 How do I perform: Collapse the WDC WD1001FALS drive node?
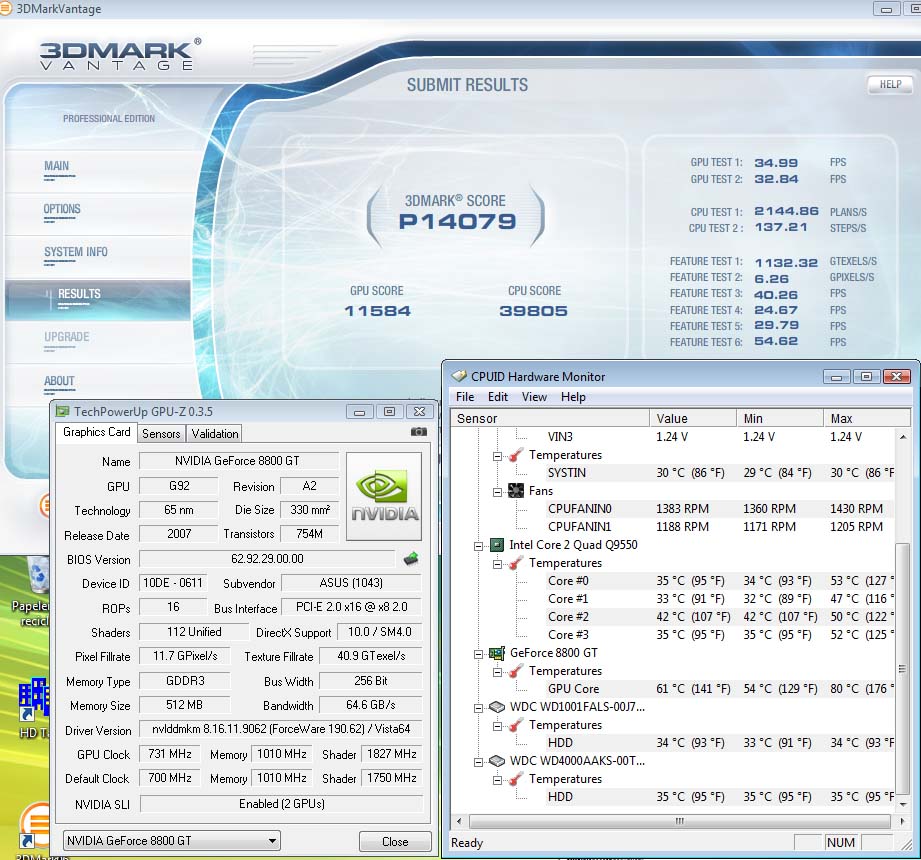click(479, 708)
